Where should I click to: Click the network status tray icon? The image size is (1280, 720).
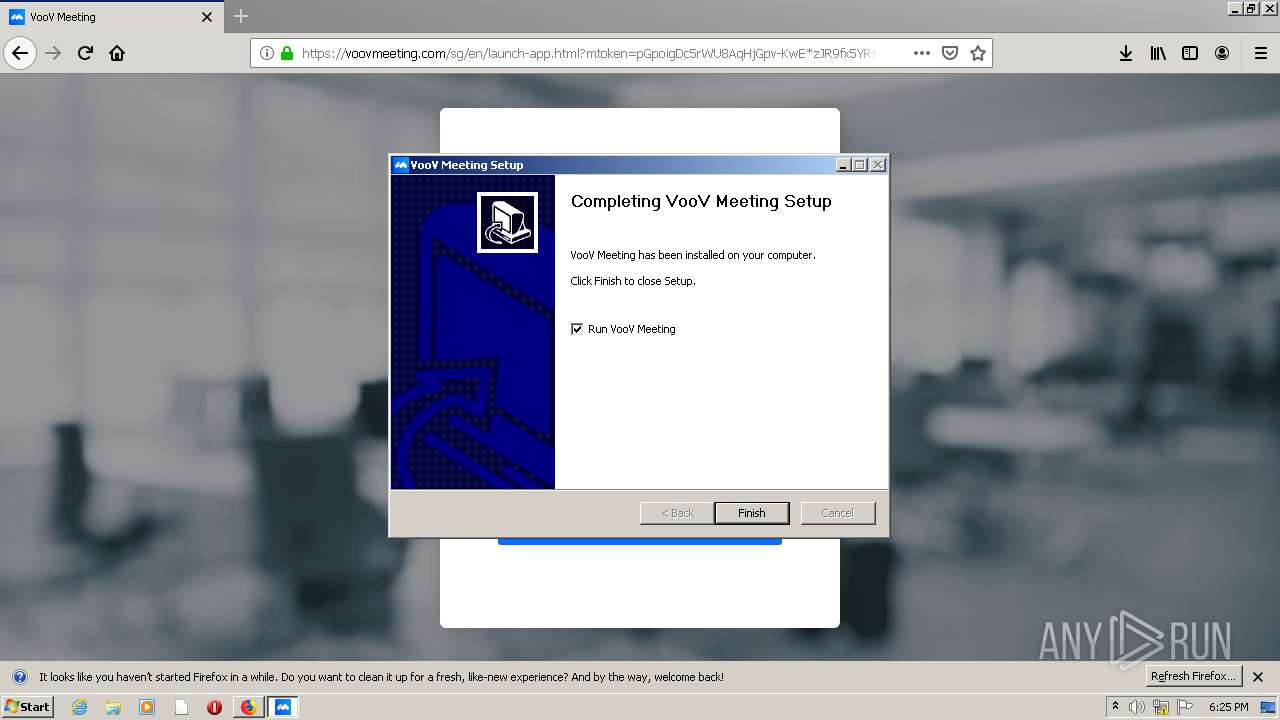pos(1161,707)
